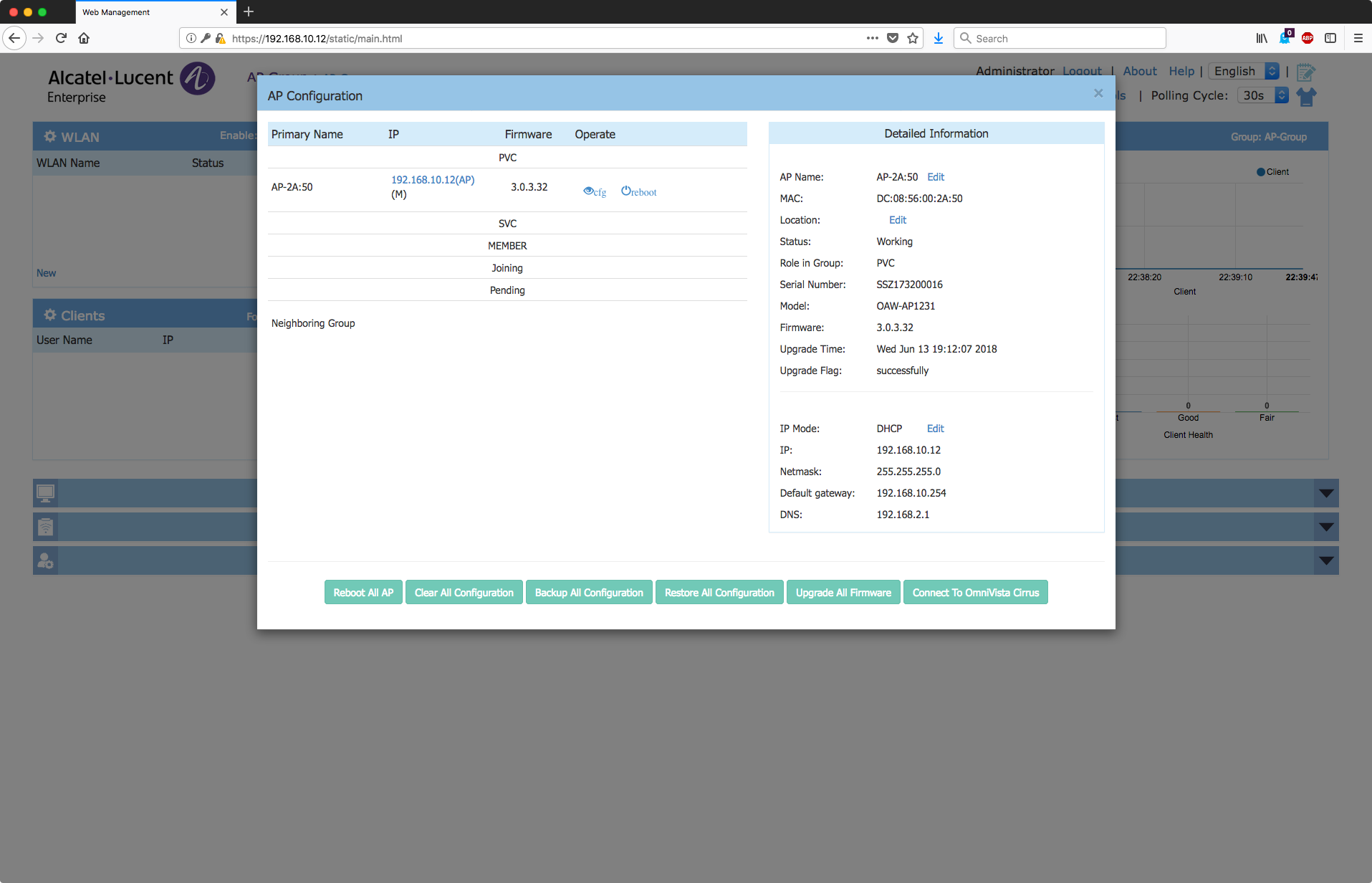Open the Firefox hamburger menu

[x=1358, y=38]
